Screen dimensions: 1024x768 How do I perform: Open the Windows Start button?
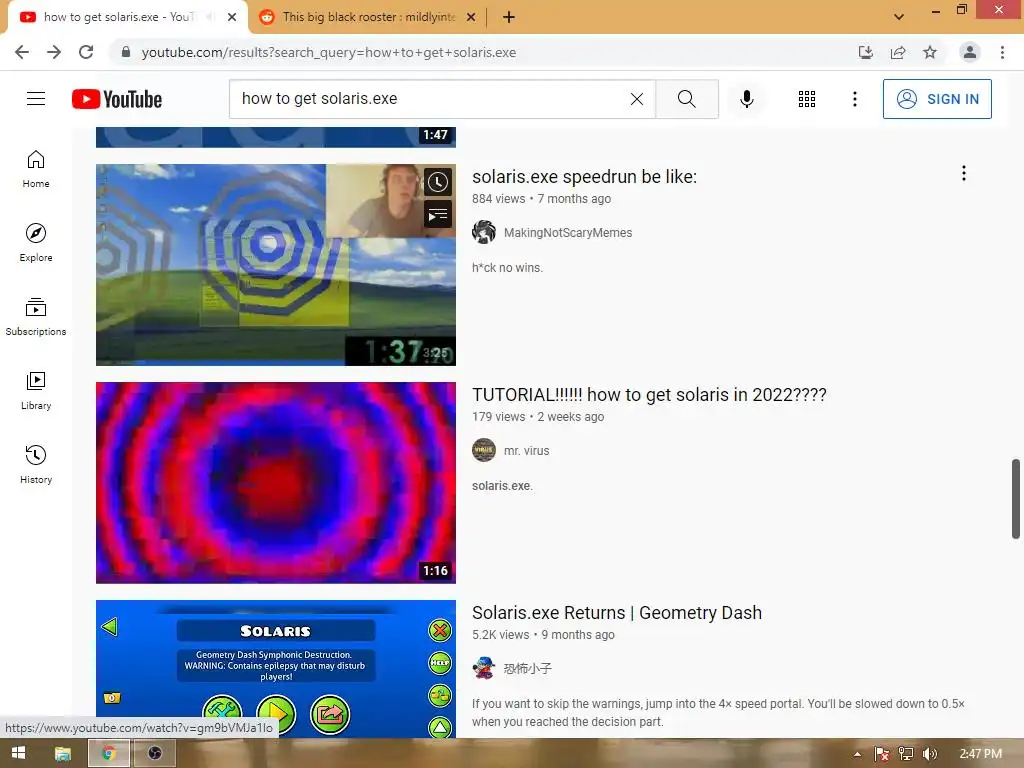pyautogui.click(x=18, y=753)
